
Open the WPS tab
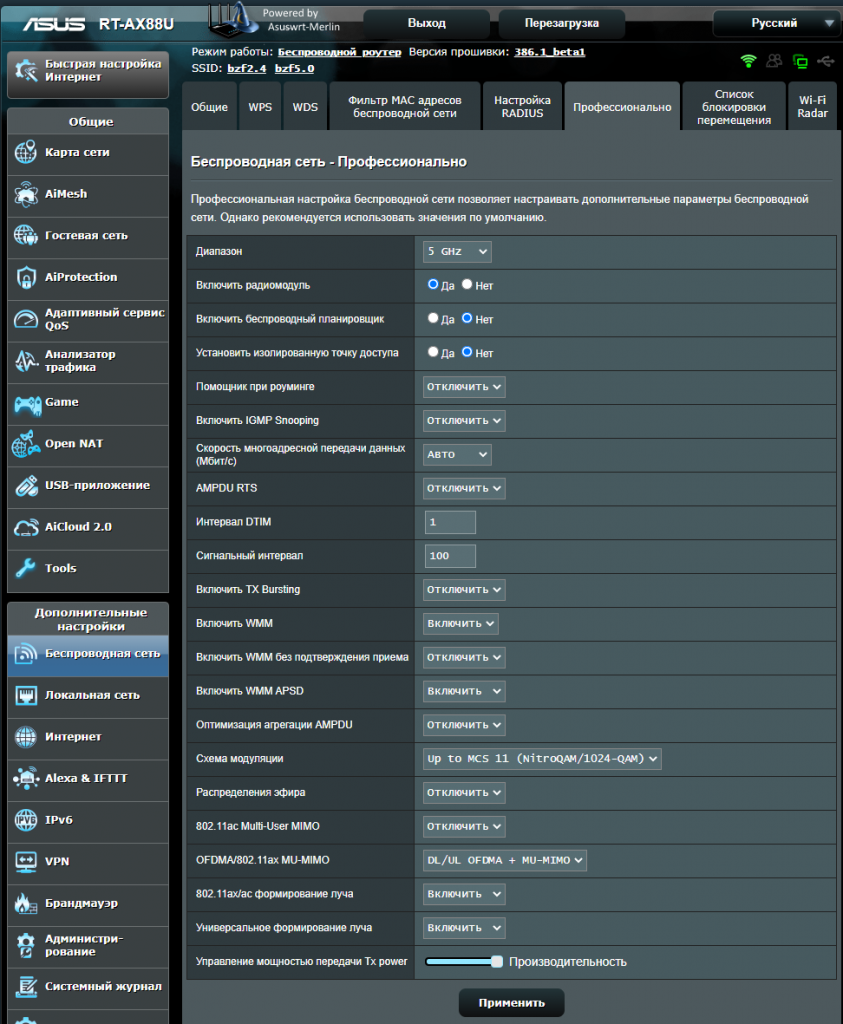tap(260, 106)
